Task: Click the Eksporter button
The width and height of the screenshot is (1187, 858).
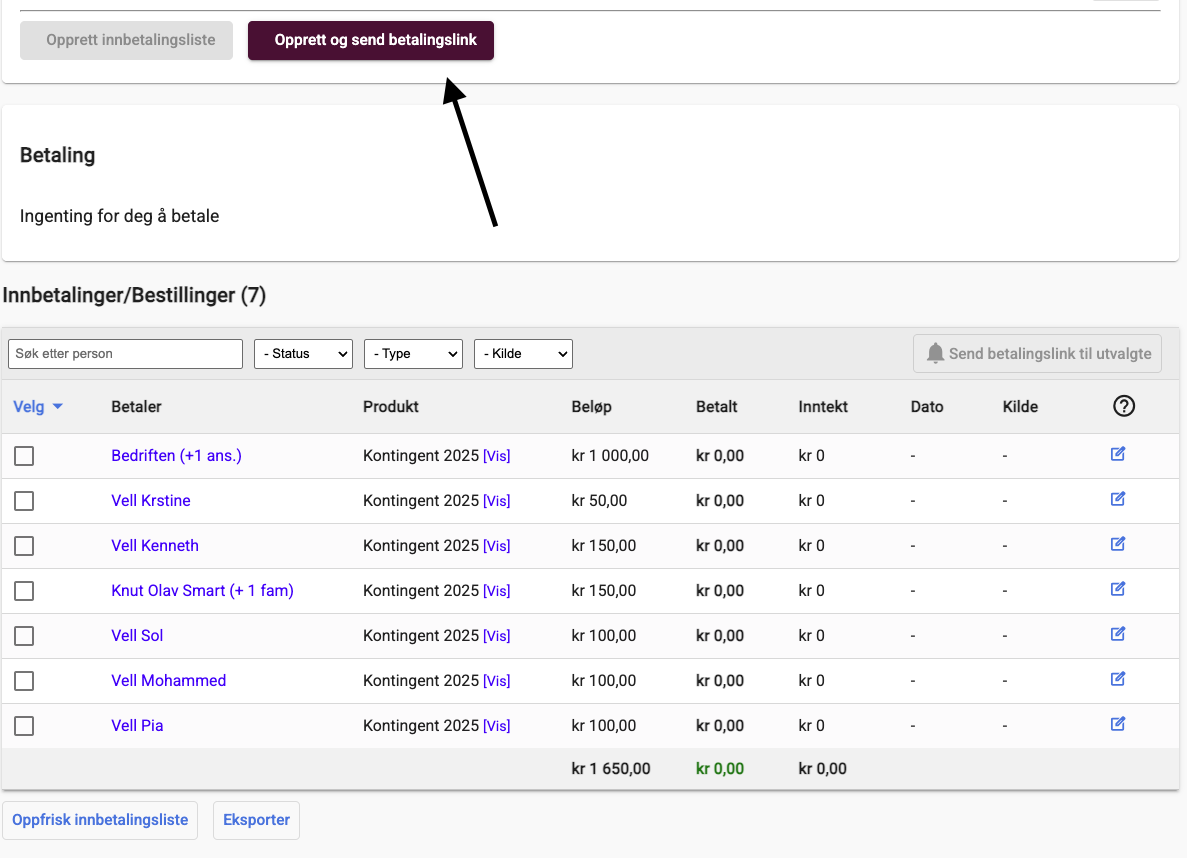Action: coord(256,820)
